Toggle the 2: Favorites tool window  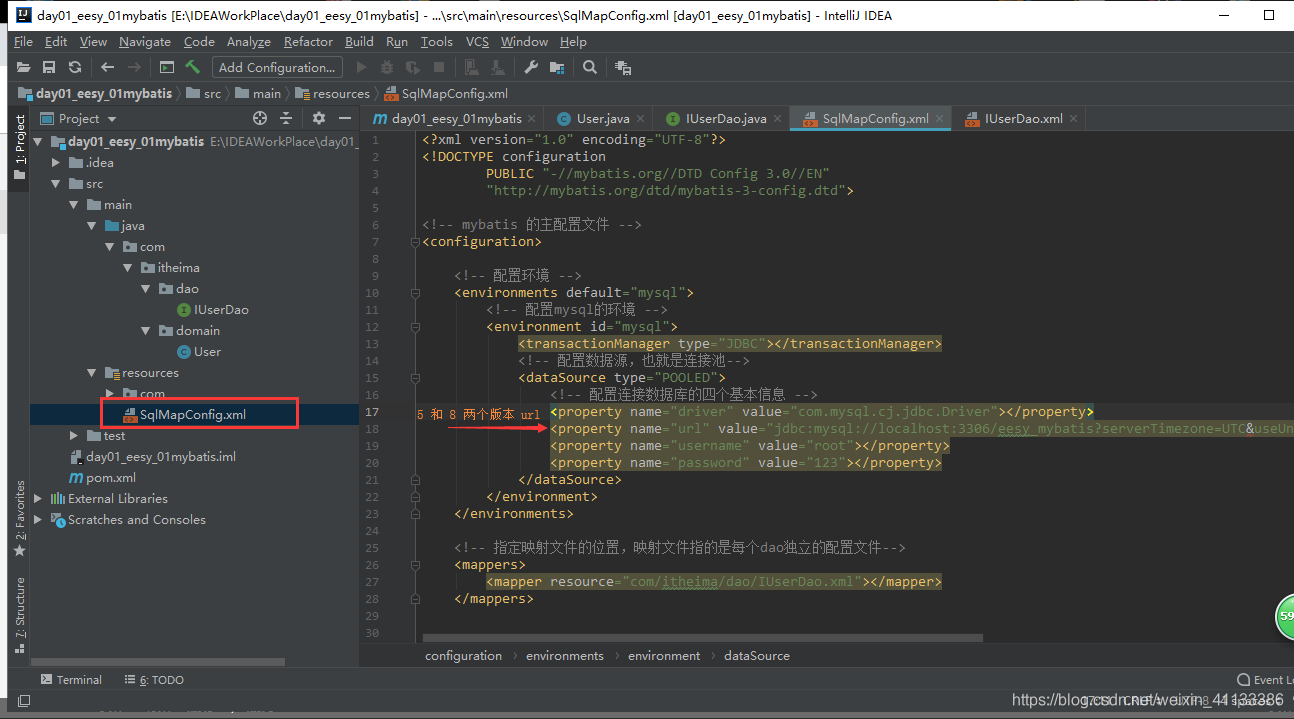19,519
